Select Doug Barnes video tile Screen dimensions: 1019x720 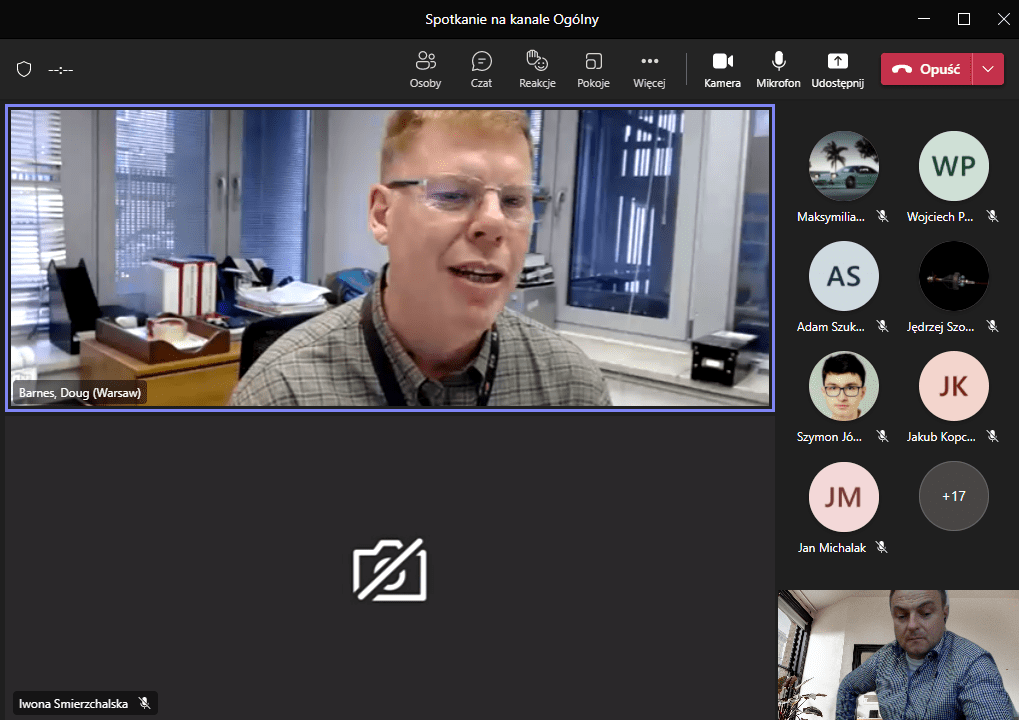pos(390,258)
